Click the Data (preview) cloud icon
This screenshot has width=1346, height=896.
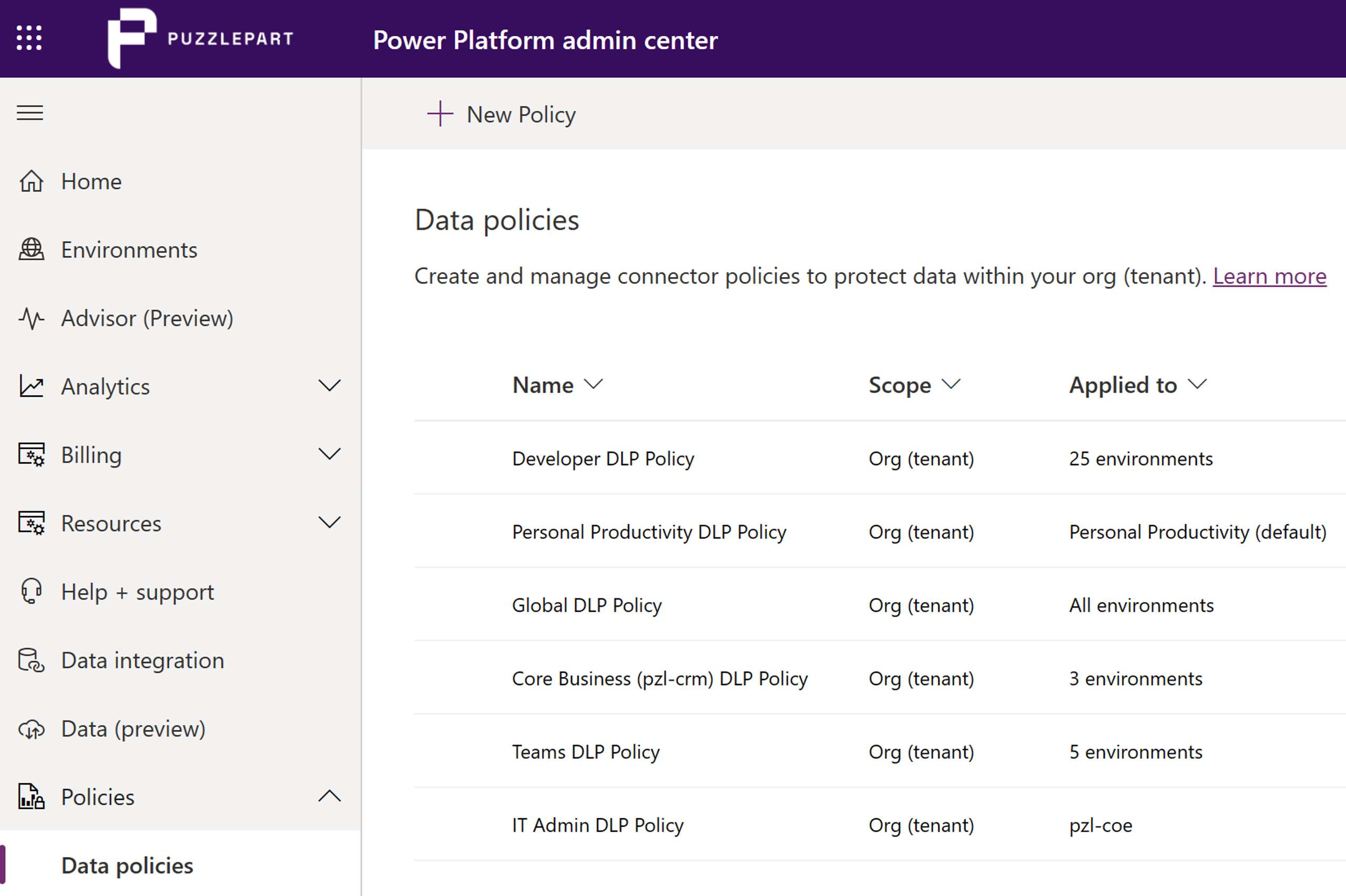[x=32, y=729]
